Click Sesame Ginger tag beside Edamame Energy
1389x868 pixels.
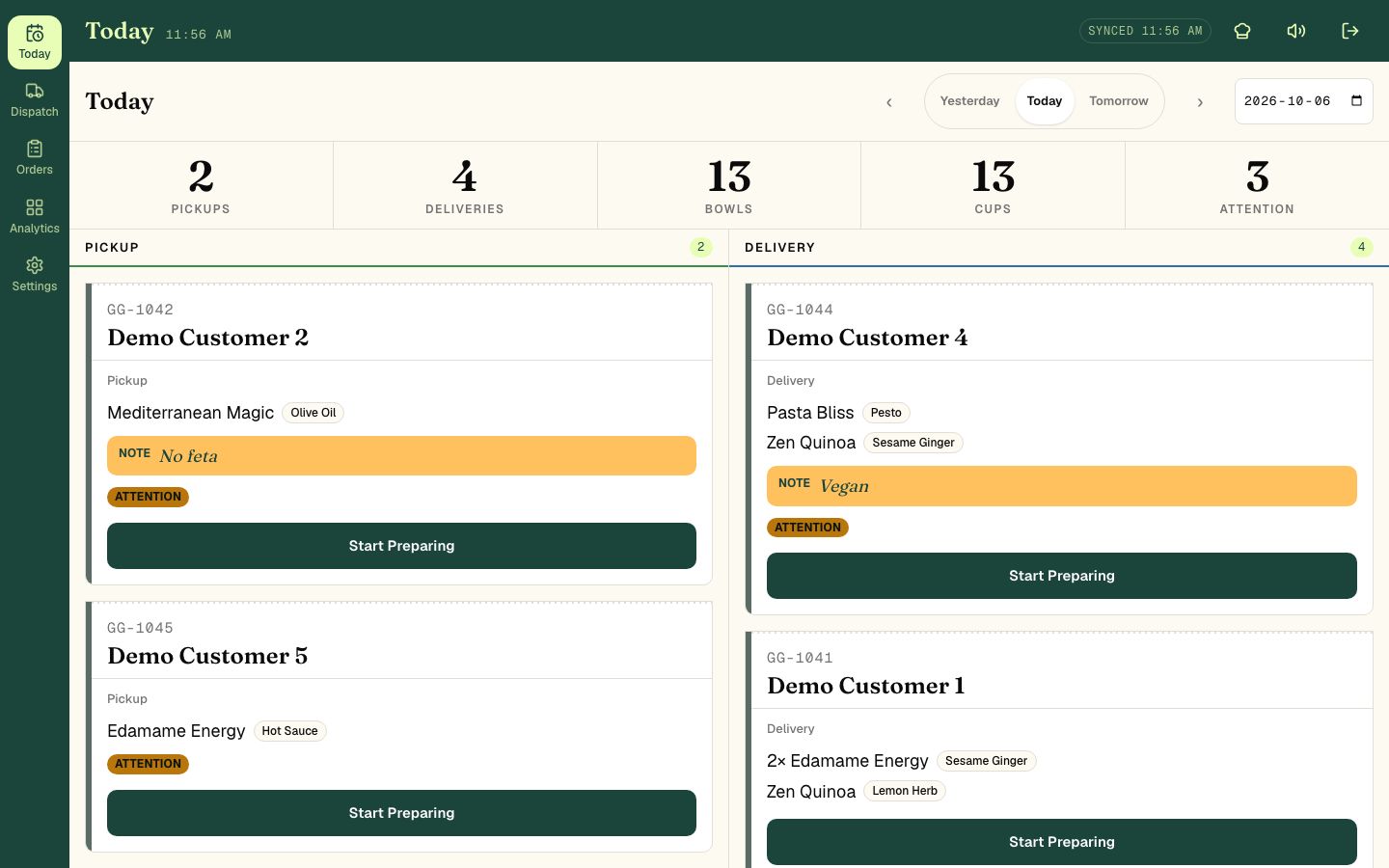[986, 761]
